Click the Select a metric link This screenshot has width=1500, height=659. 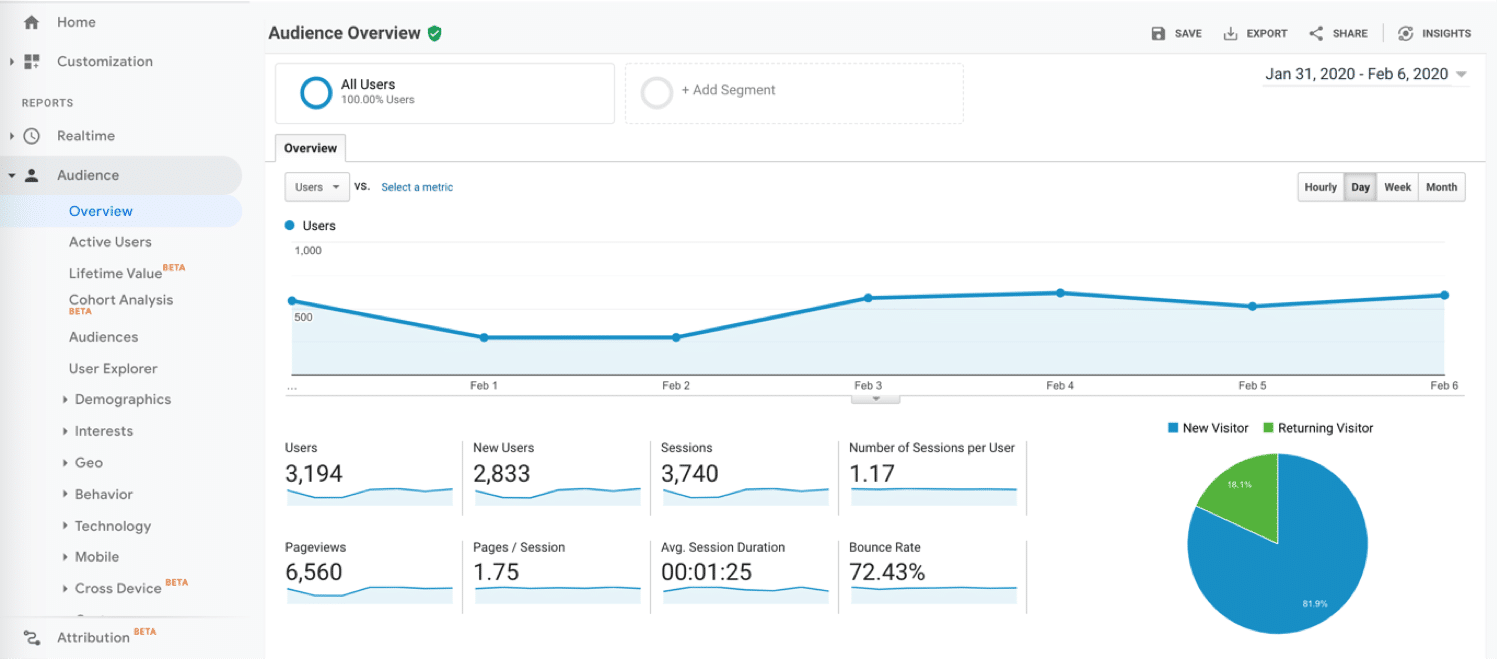[417, 187]
